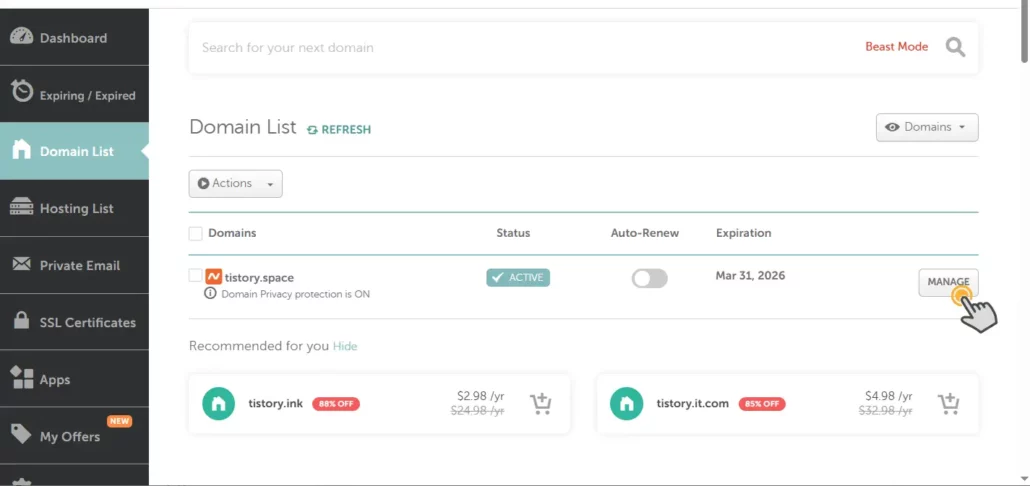Click the magnifying glass search icon

955,47
